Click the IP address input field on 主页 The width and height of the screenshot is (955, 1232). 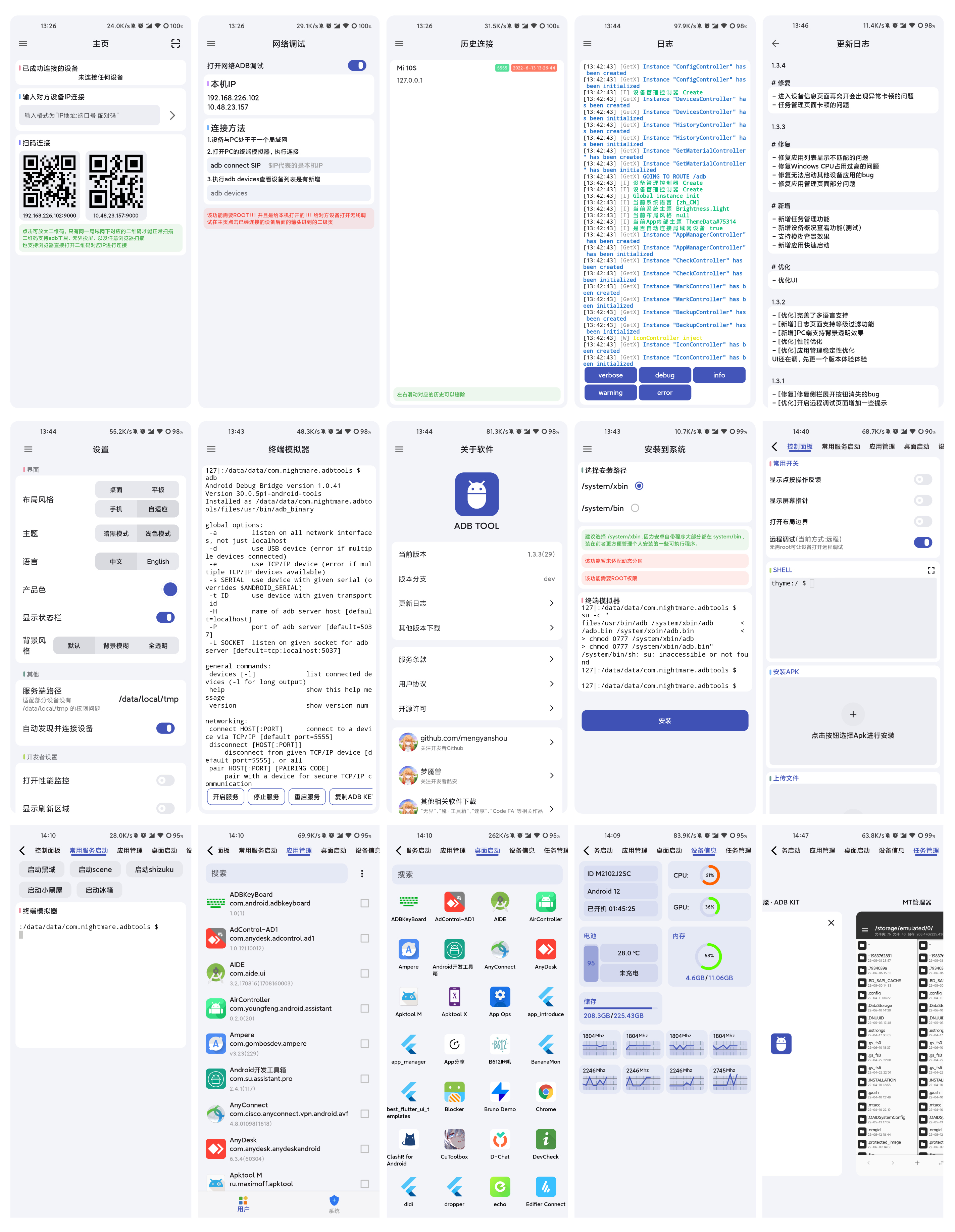[89, 115]
